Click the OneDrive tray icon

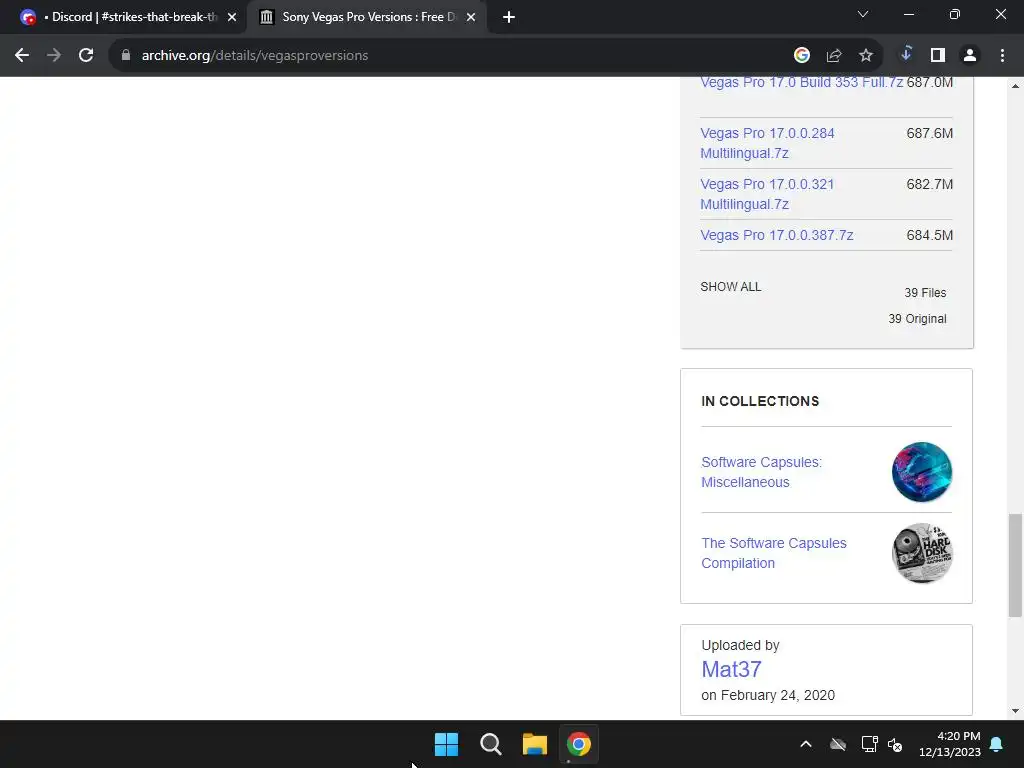click(838, 744)
